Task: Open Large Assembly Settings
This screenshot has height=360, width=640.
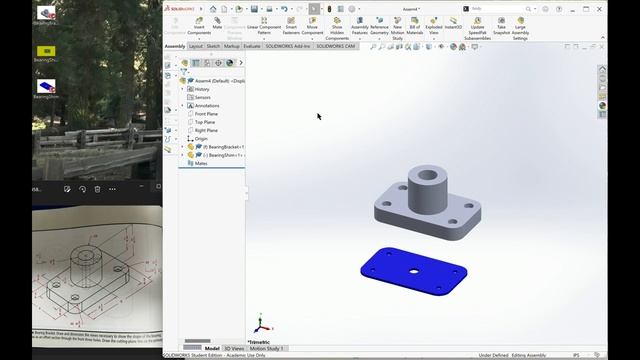Action: click(520, 29)
